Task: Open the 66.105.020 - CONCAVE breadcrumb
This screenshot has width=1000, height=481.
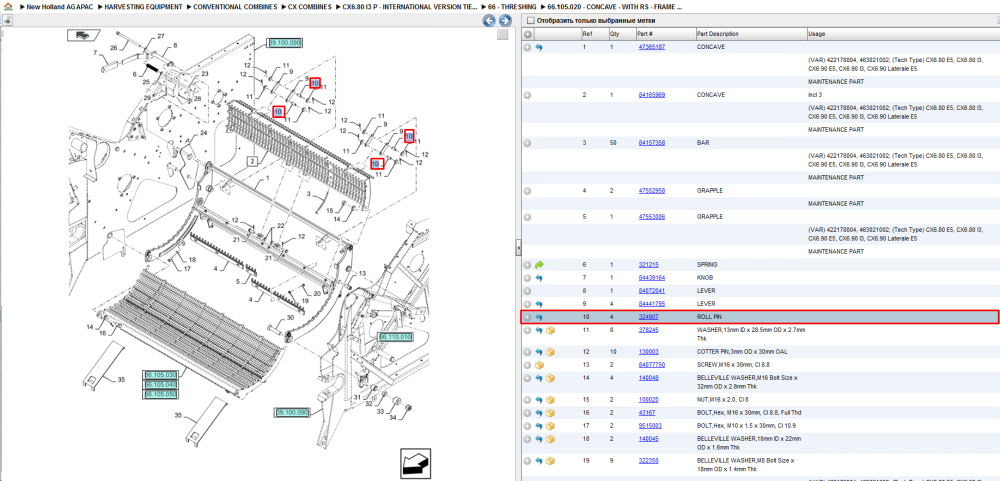Action: (615, 7)
